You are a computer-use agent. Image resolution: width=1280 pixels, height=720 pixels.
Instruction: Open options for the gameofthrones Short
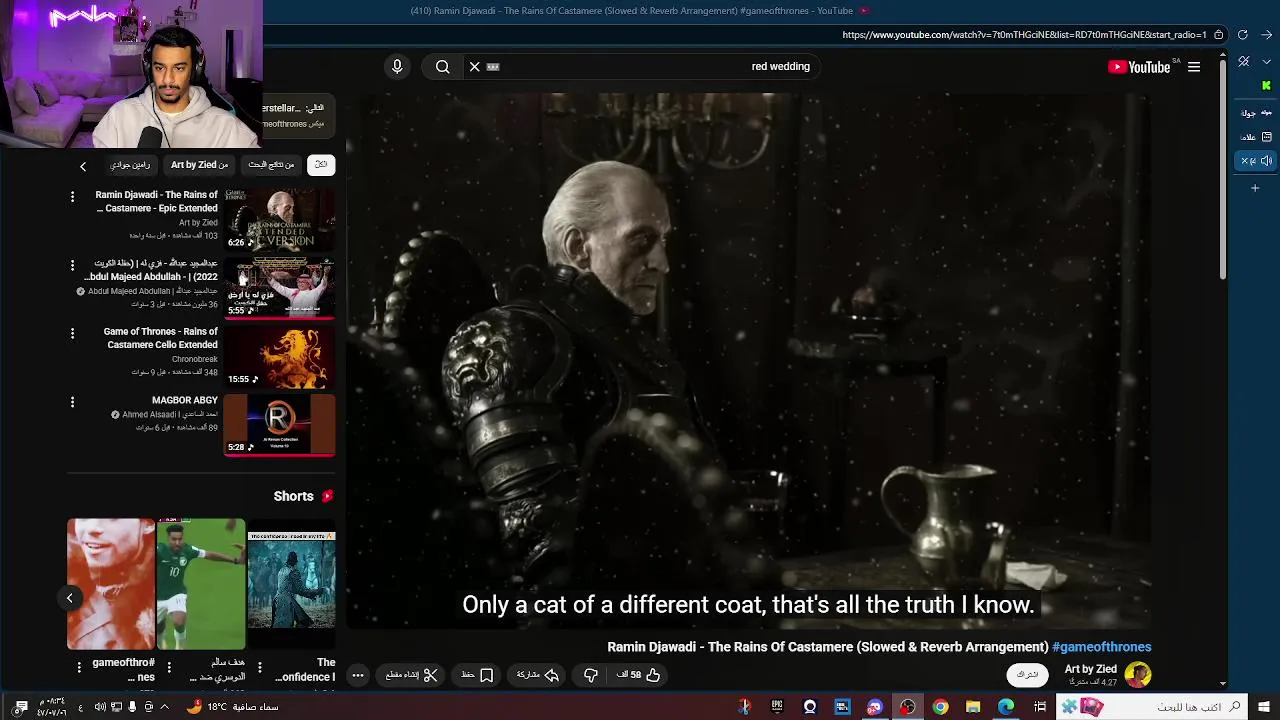[x=79, y=667]
